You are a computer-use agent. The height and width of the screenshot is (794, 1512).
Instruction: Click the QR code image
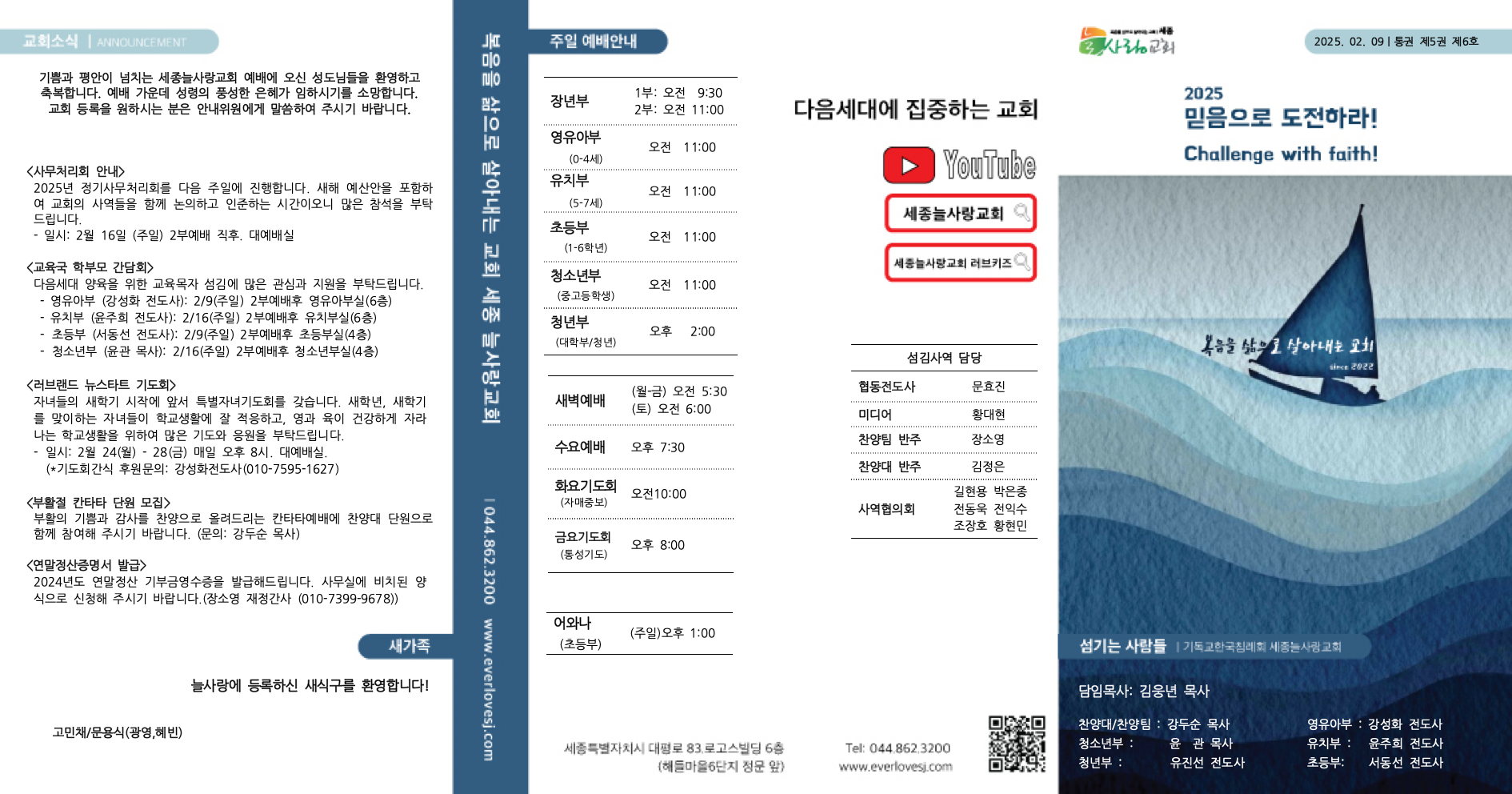pos(1017,744)
